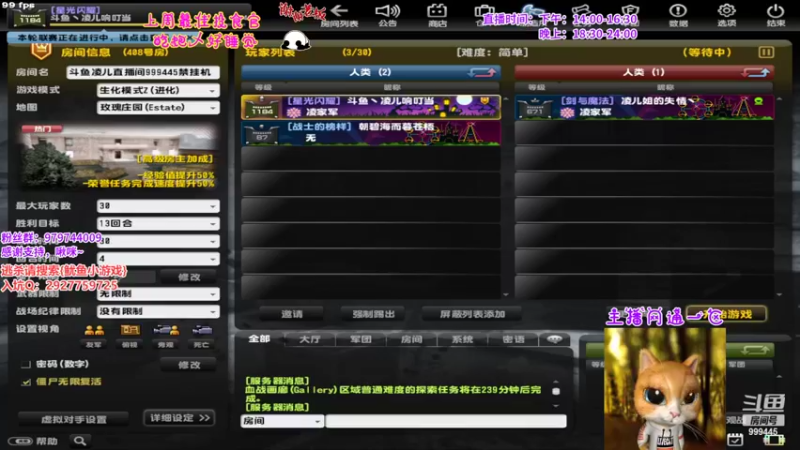The image size is (800, 450).
Task: Select top-down (俯视) view icon
Action: 130,331
